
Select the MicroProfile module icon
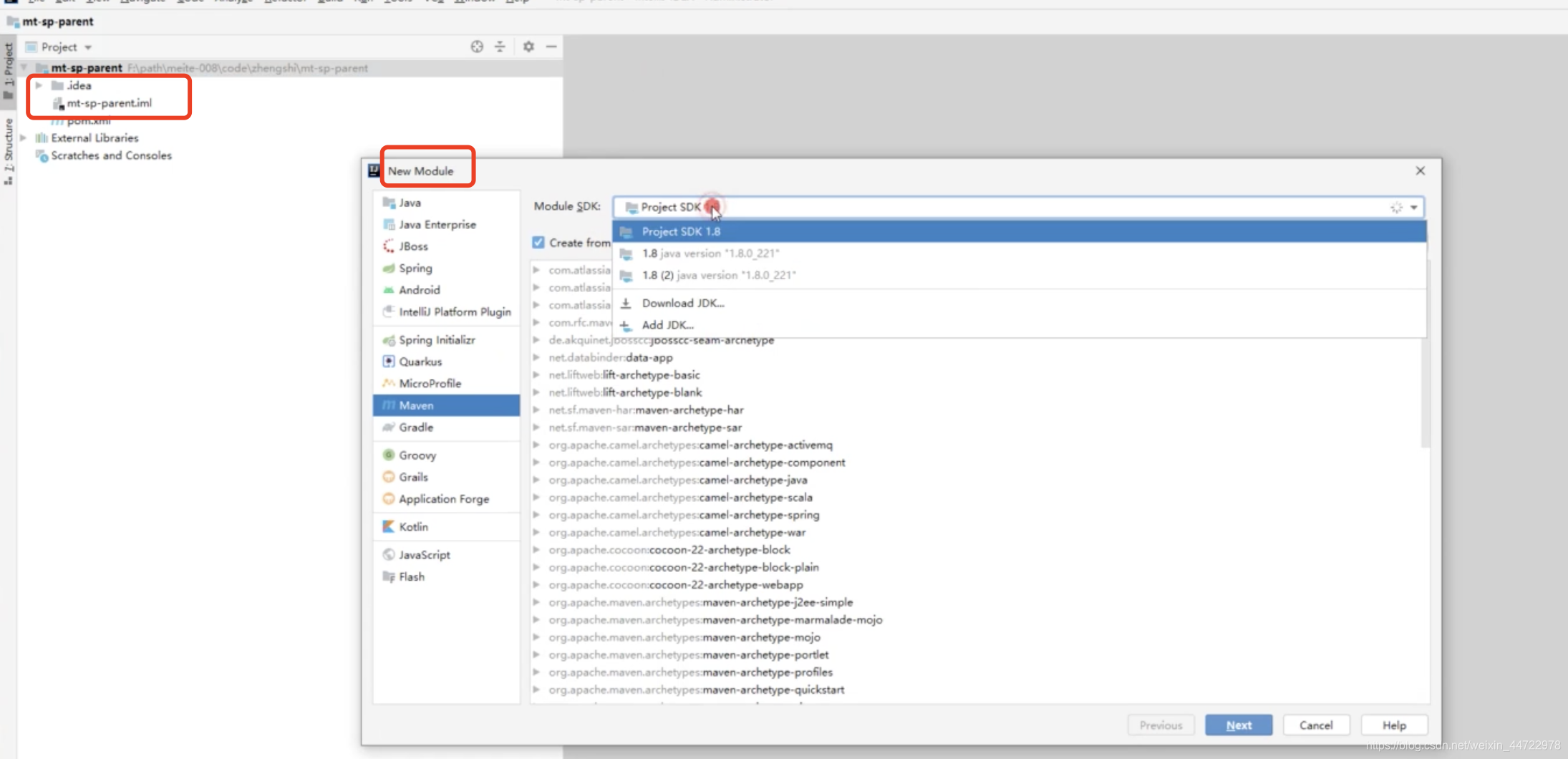[389, 383]
